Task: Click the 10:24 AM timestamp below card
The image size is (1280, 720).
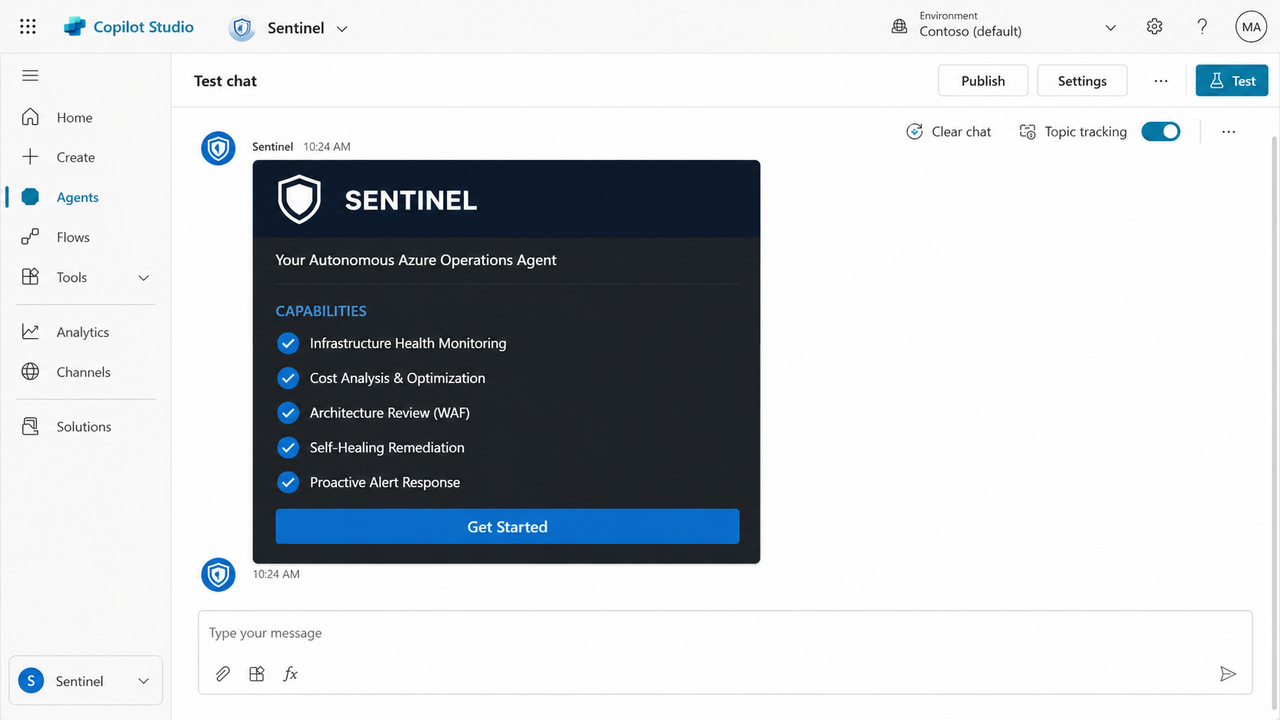Action: point(276,574)
